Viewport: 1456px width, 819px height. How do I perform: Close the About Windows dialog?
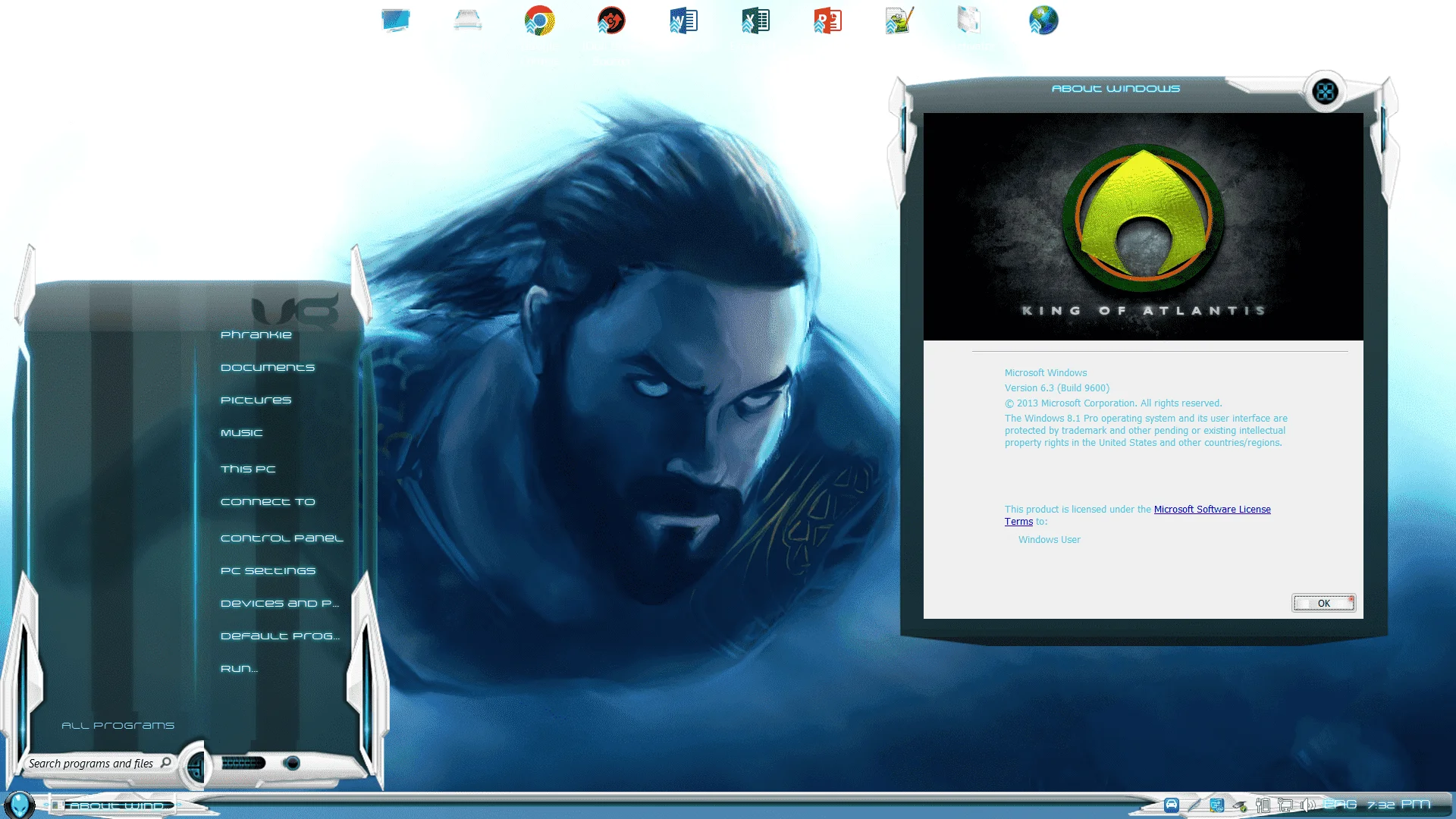pos(1325,92)
